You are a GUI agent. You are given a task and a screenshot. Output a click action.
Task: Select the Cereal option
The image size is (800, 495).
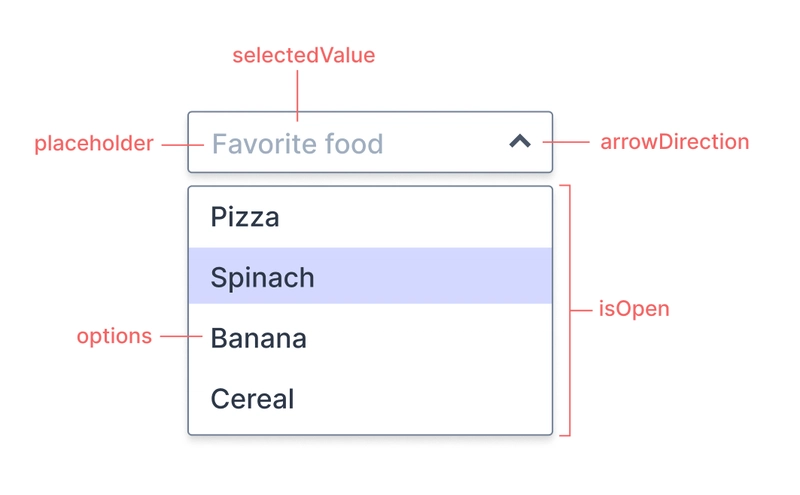(370, 399)
